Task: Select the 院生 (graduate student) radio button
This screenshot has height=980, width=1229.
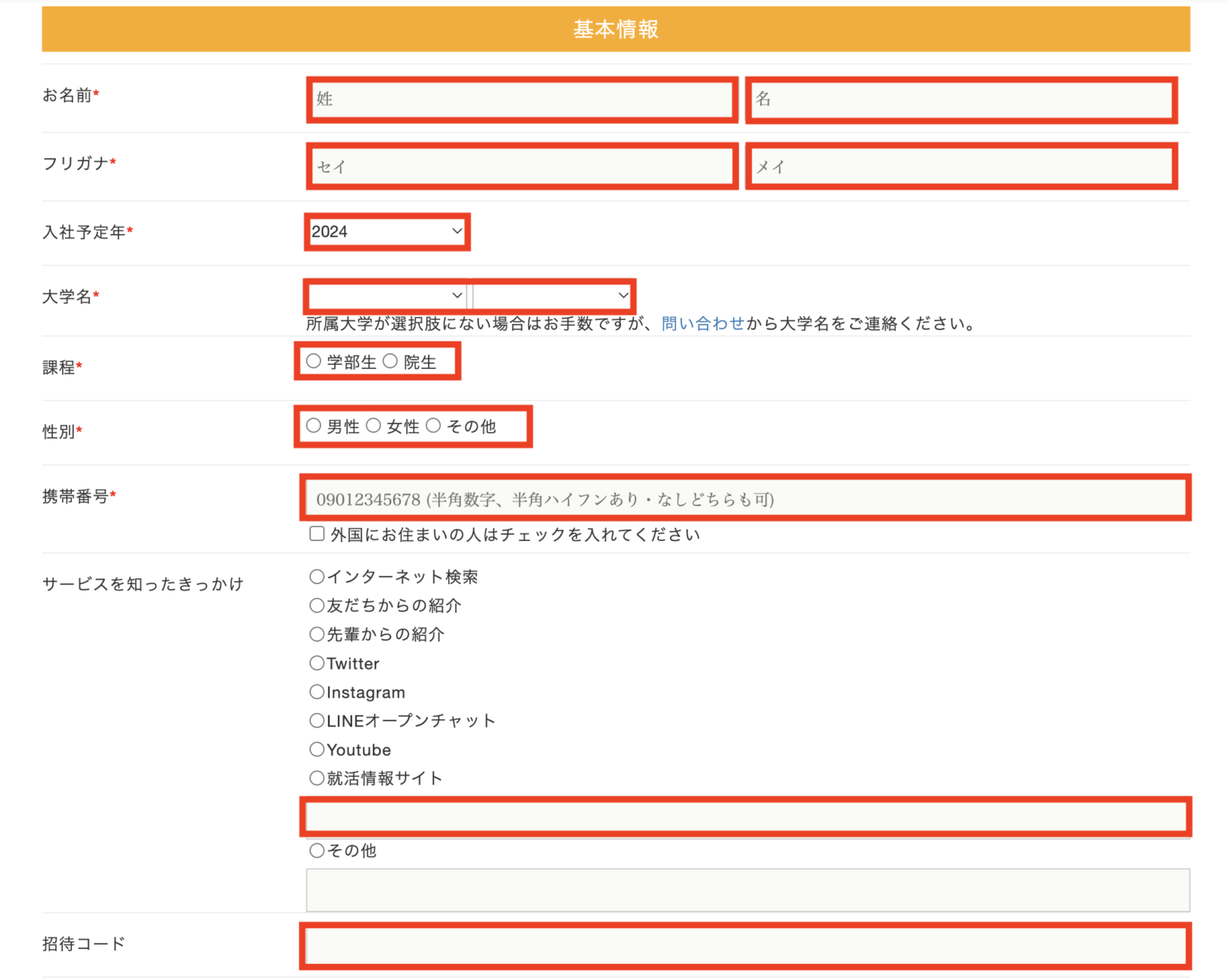Action: pos(390,361)
